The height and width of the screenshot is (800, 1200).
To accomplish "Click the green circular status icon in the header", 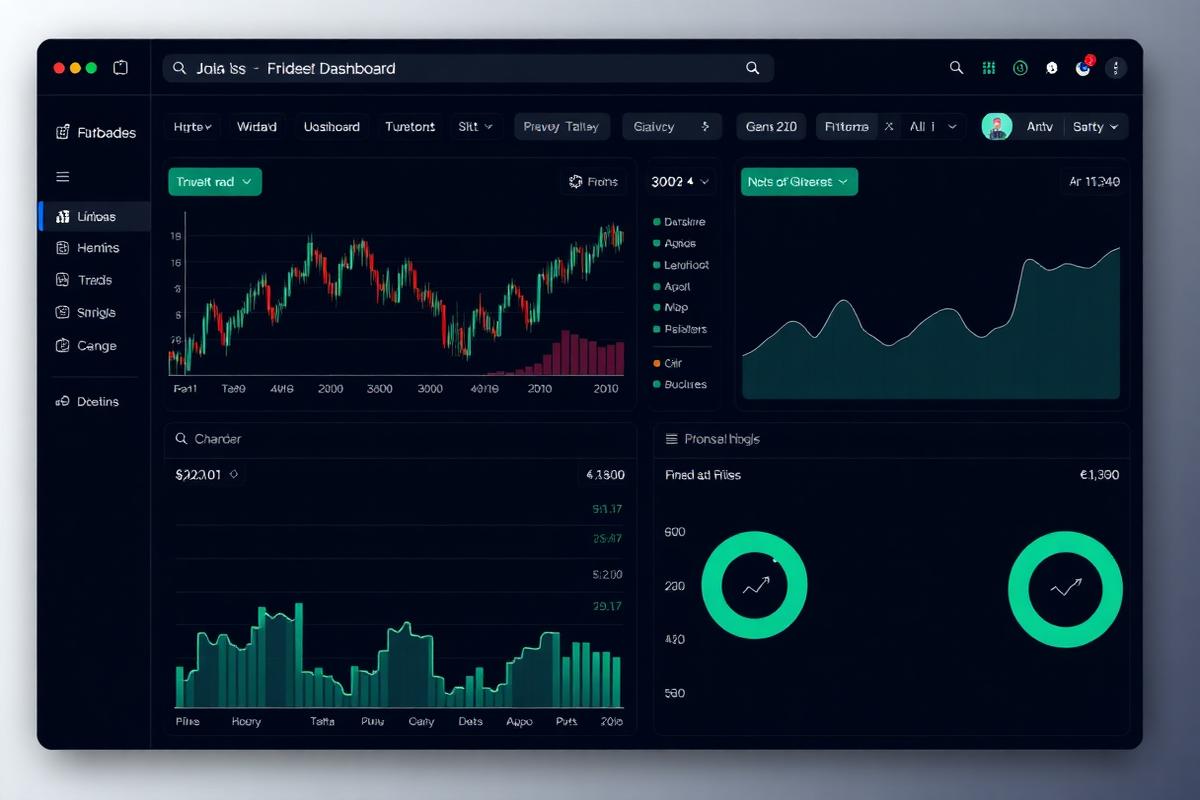I will [x=1020, y=68].
